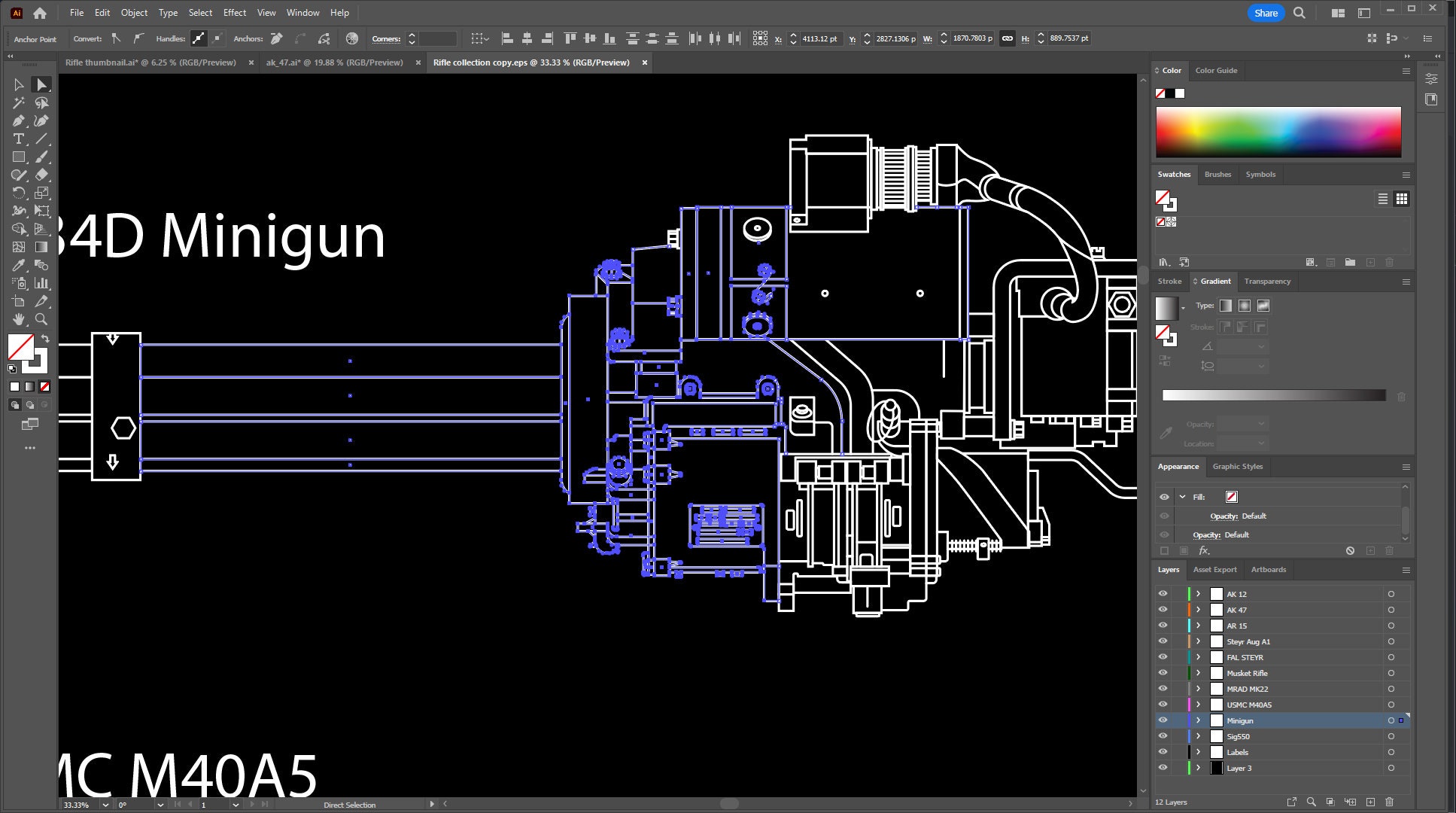1456x813 pixels.
Task: Select the Hand tool
Action: click(18, 318)
